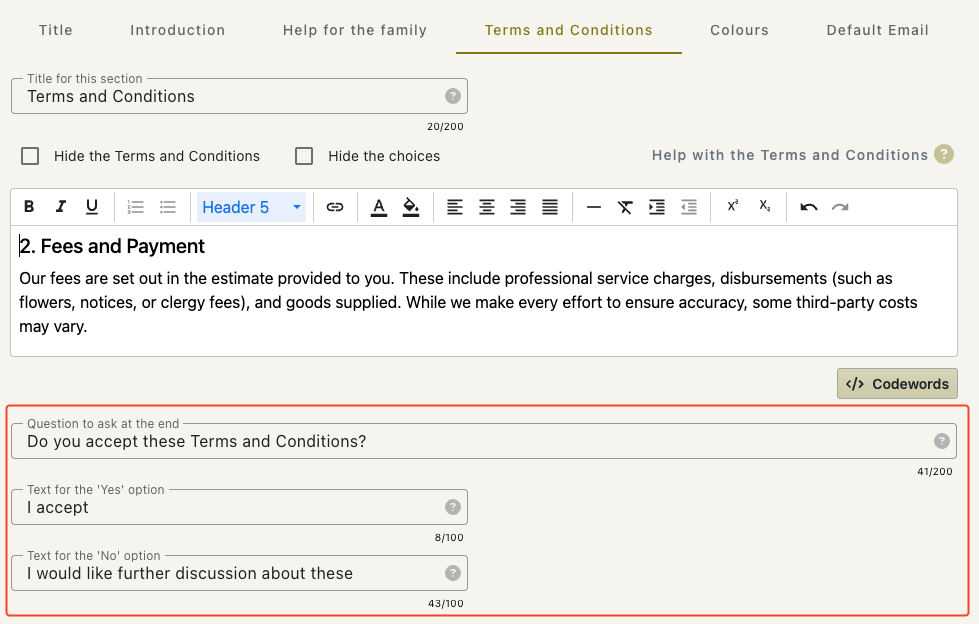Edit the Question to ask at the end field
The image size is (979, 624).
[484, 441]
